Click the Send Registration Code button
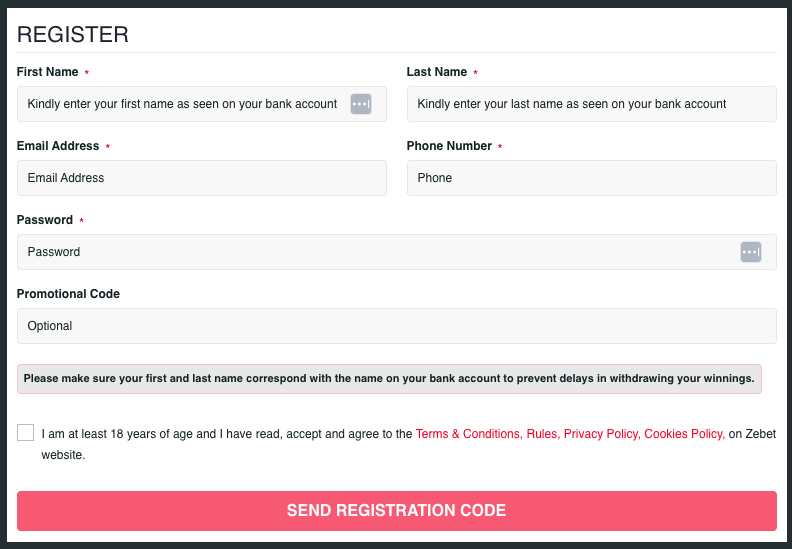 tap(397, 511)
